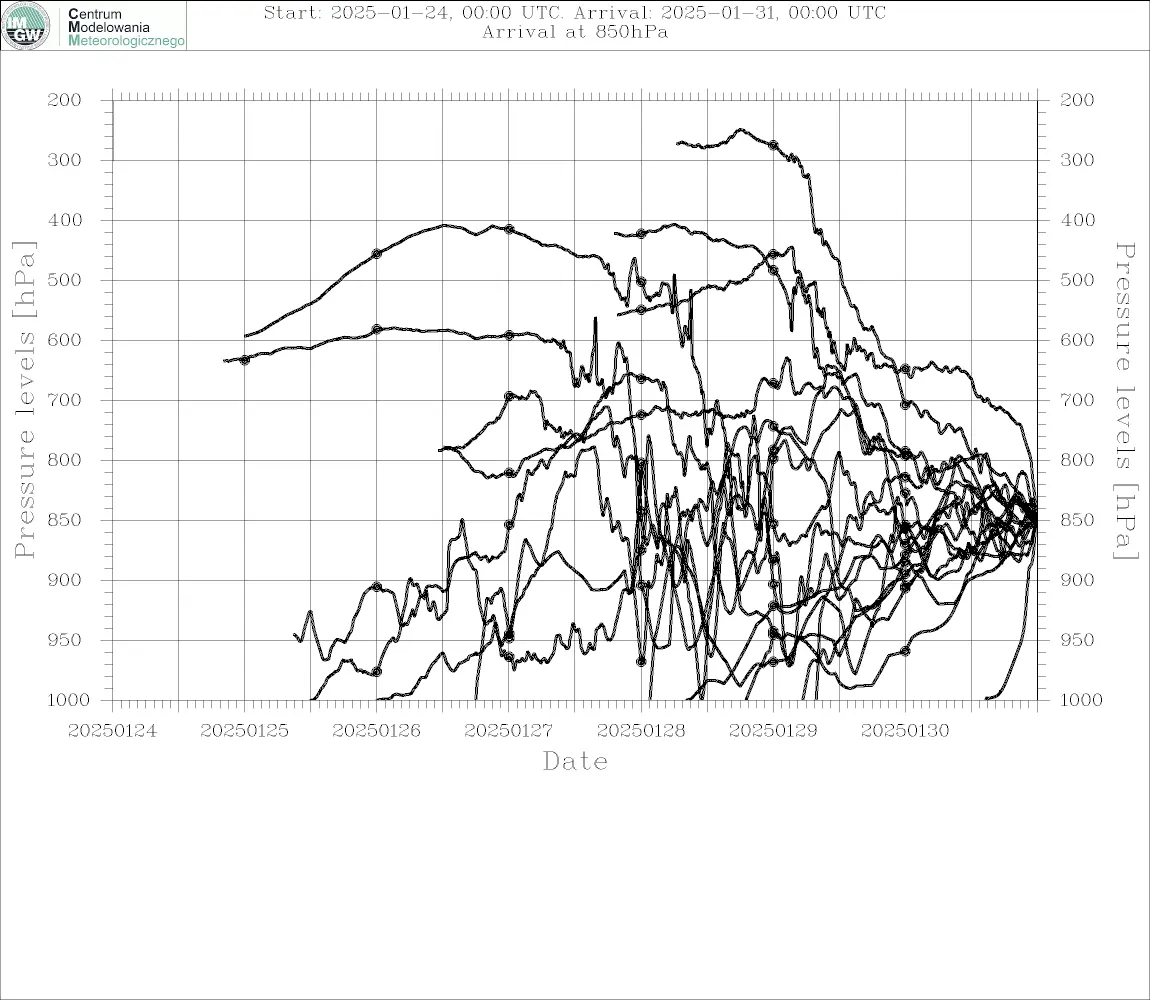This screenshot has width=1150, height=1000.
Task: Click the right axis 950 label
Action: tap(1077, 640)
